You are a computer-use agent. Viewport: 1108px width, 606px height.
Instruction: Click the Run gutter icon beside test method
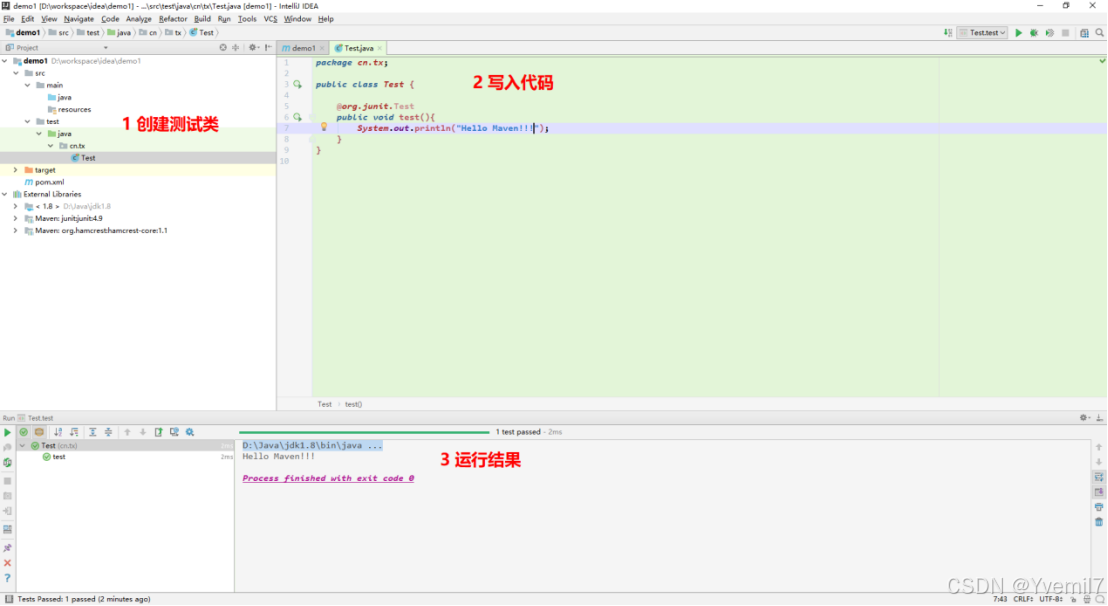pos(297,117)
